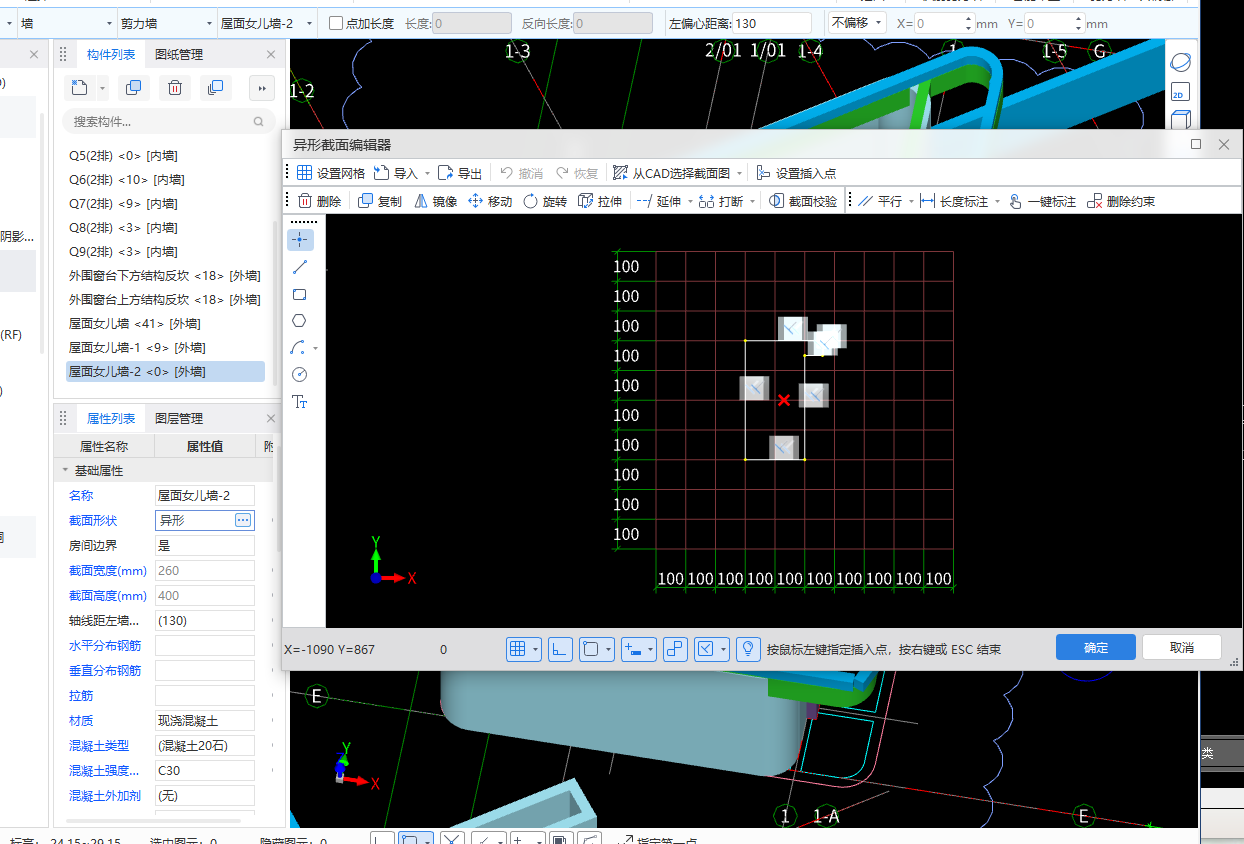Click 混凝土强度 value C30
The height and width of the screenshot is (844, 1244).
205,770
